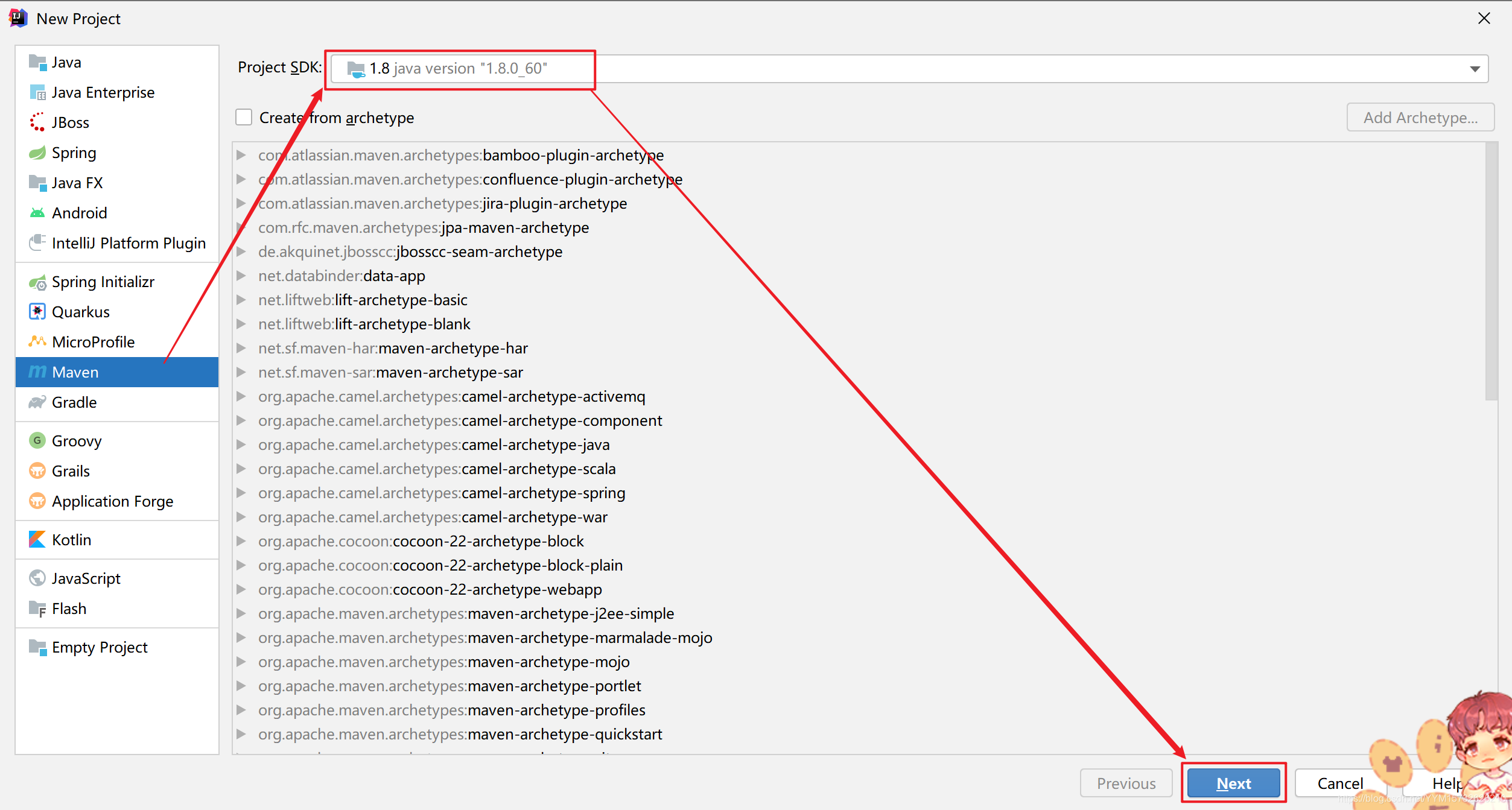Click the Spring green leaf icon
The image size is (1512, 810).
coord(37,153)
